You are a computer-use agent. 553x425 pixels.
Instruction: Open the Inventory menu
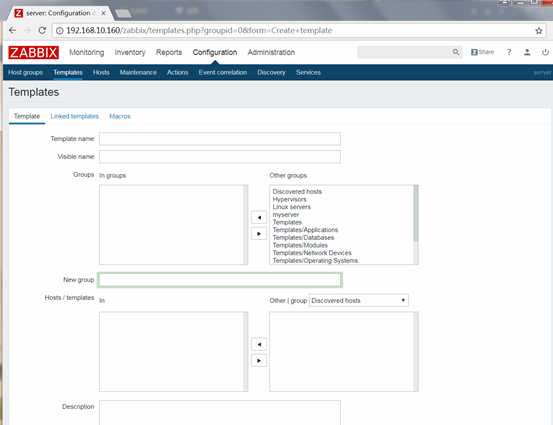(130, 53)
